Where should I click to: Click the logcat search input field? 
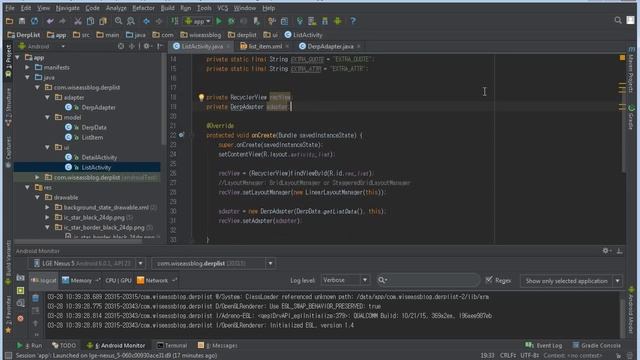click(428, 280)
